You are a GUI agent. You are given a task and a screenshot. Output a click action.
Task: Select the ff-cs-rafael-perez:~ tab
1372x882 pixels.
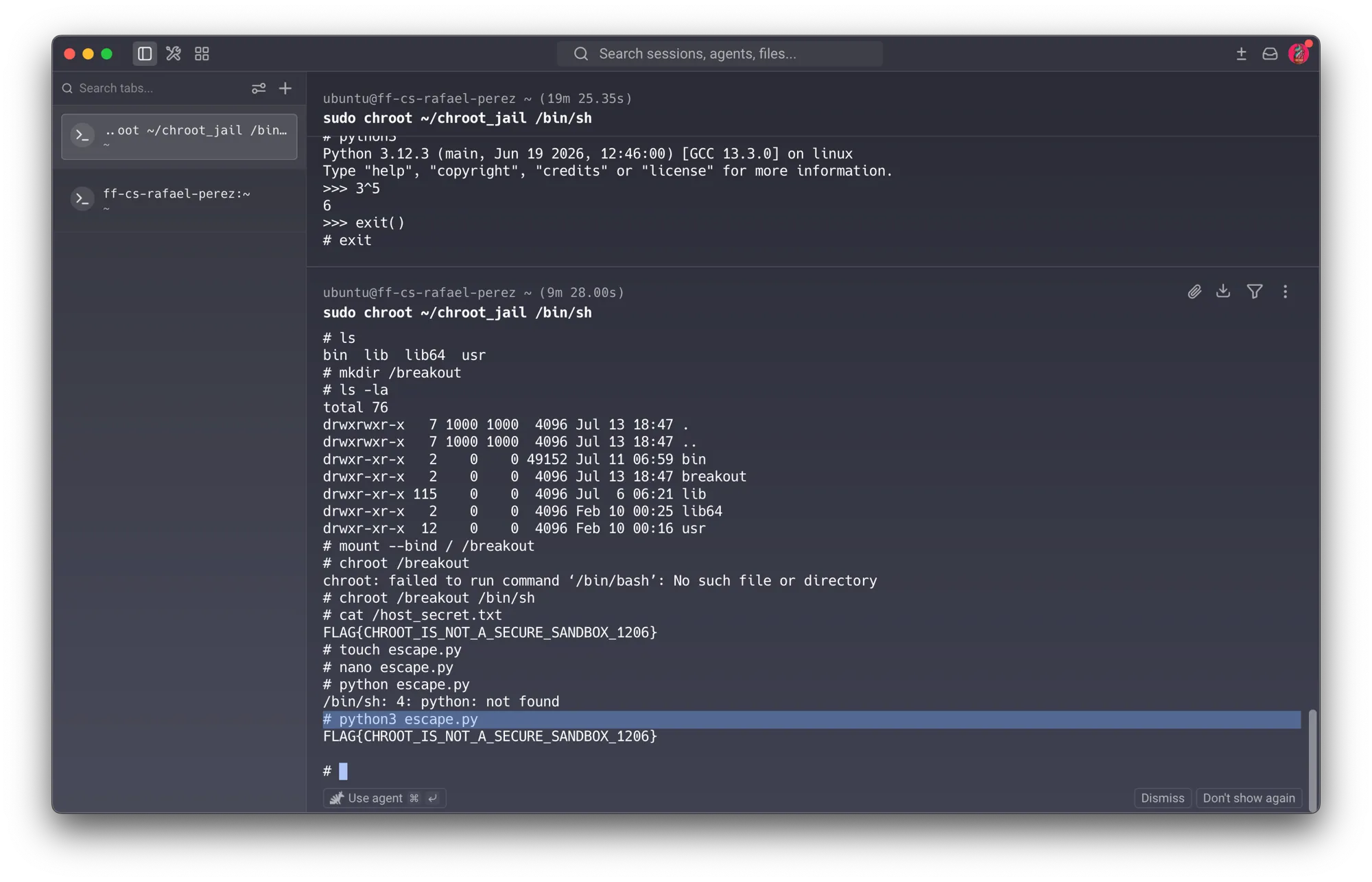[179, 199]
